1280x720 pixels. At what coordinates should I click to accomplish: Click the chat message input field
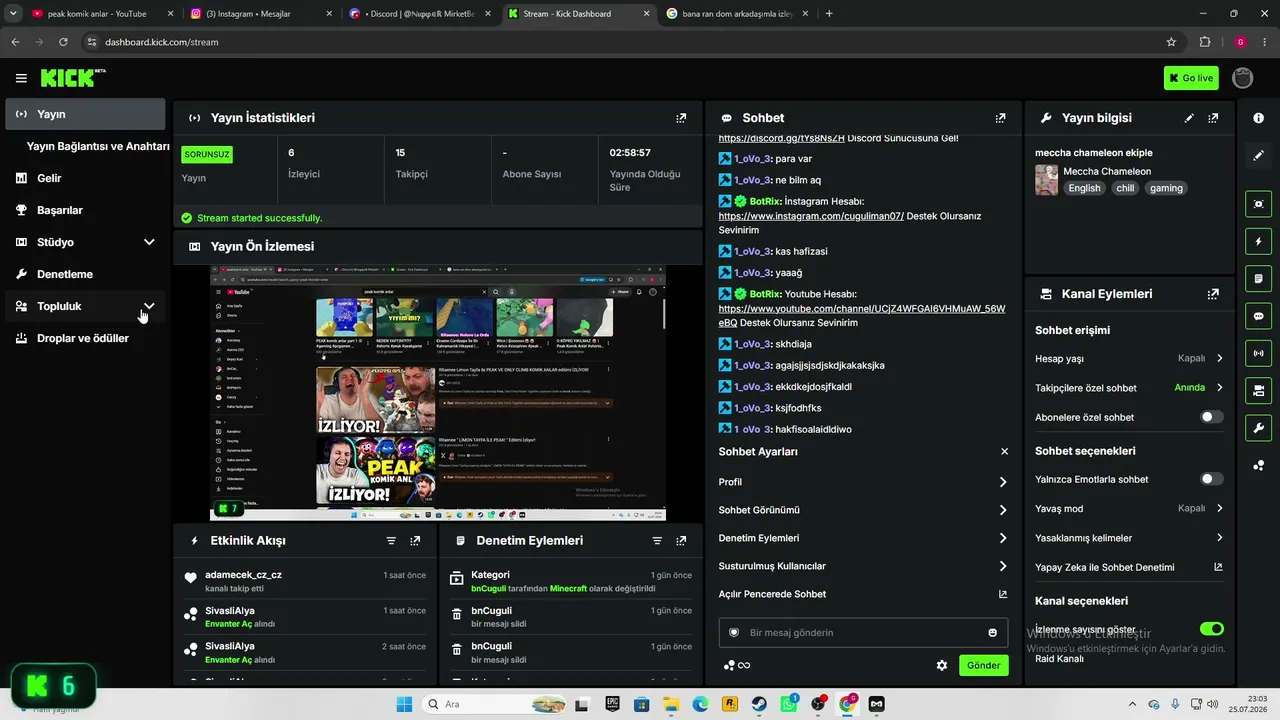point(863,633)
